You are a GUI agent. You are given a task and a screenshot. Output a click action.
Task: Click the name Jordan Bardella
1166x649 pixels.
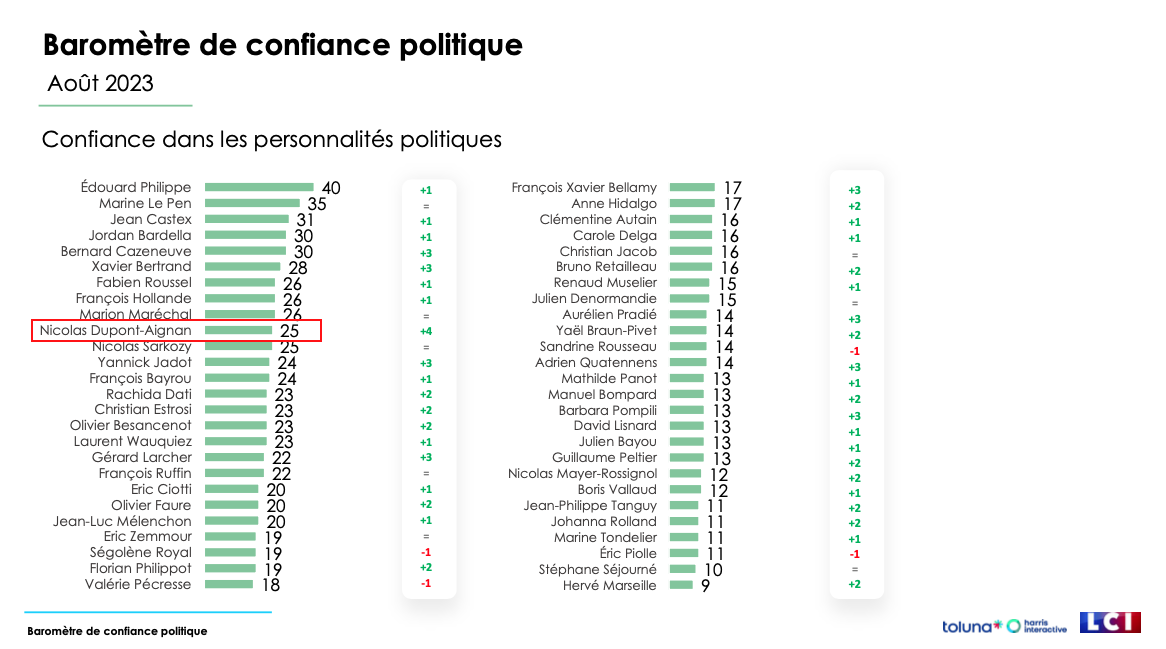point(140,235)
